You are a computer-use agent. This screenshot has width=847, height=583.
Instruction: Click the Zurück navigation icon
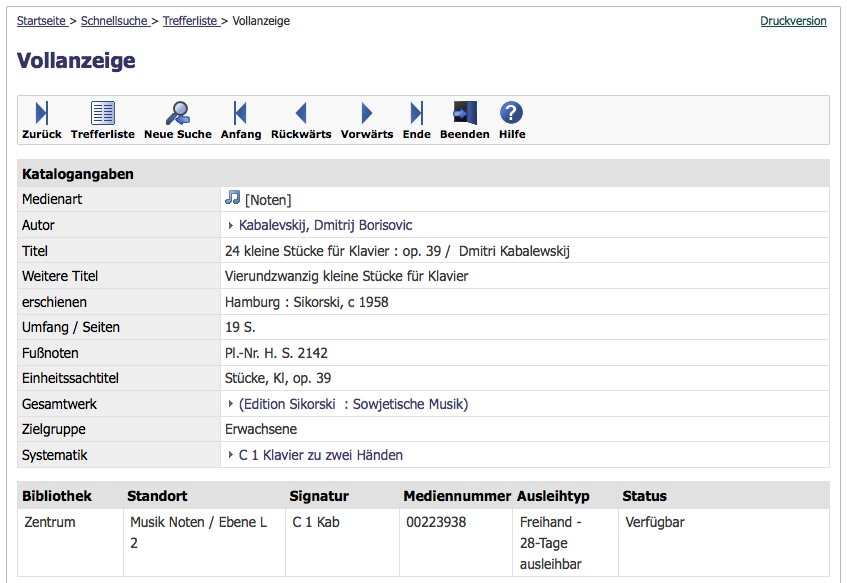(42, 113)
